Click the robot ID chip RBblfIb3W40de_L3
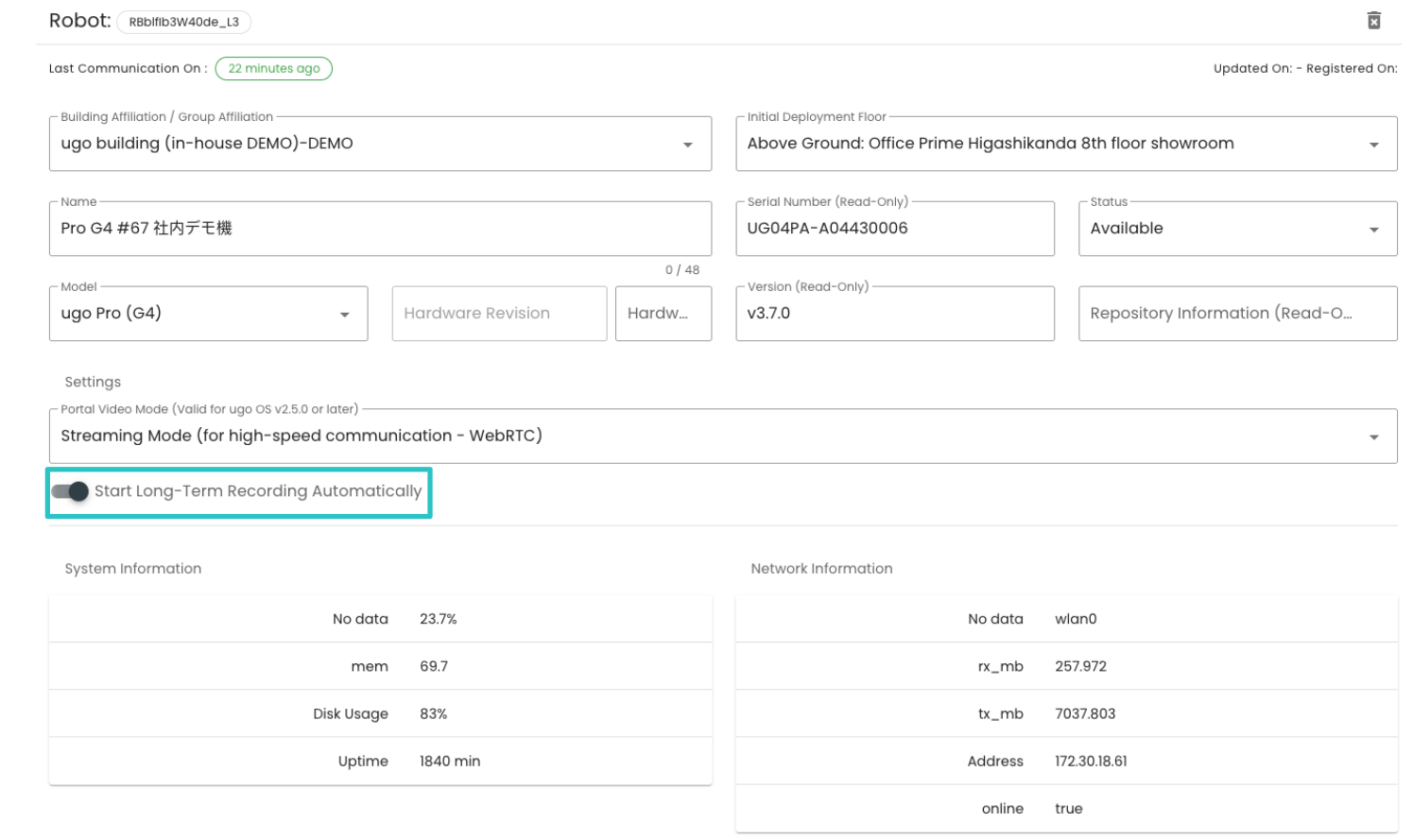This screenshot has width=1413, height=840. [x=184, y=22]
